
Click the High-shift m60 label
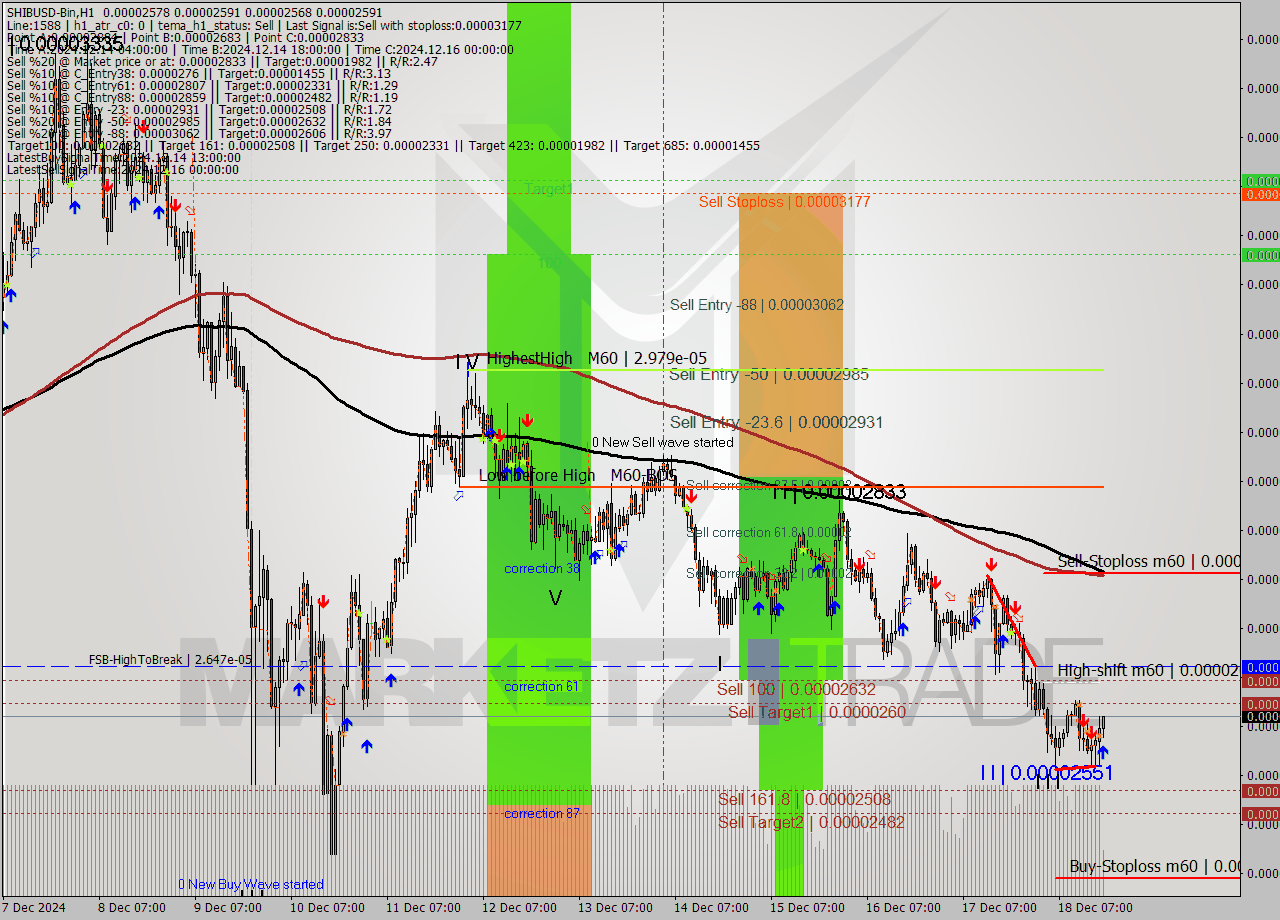(1148, 670)
